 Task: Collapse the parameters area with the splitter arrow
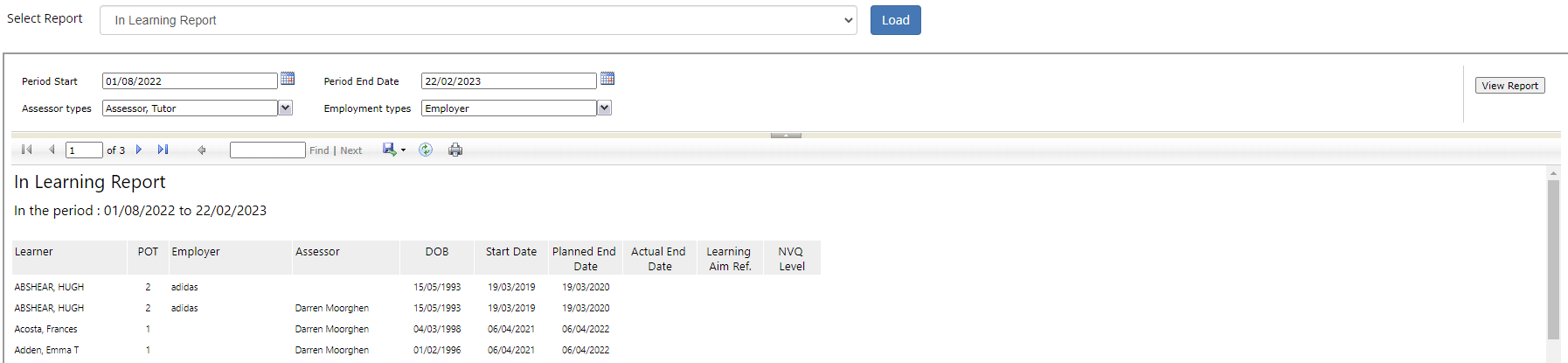786,136
